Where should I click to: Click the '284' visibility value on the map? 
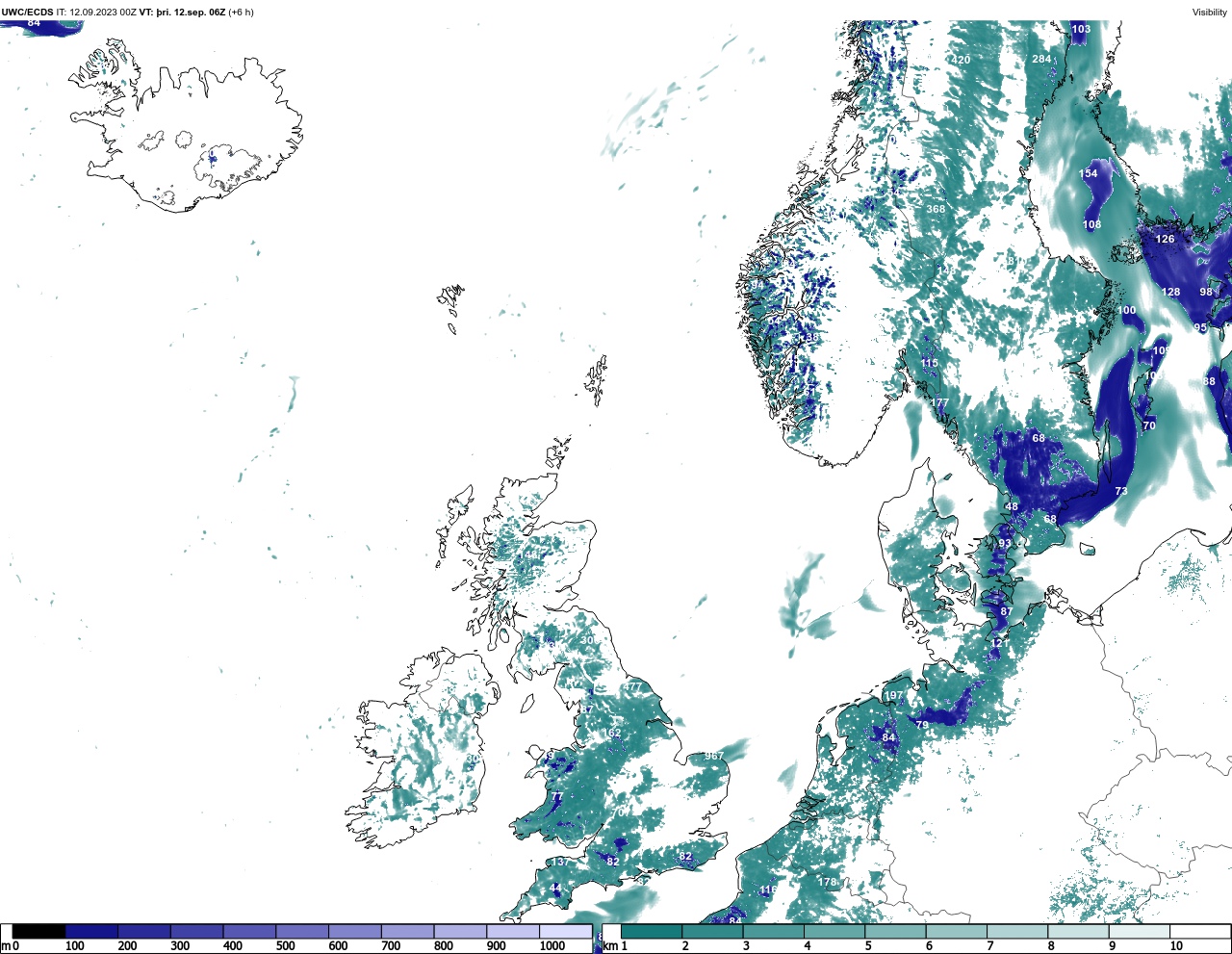click(x=1041, y=59)
